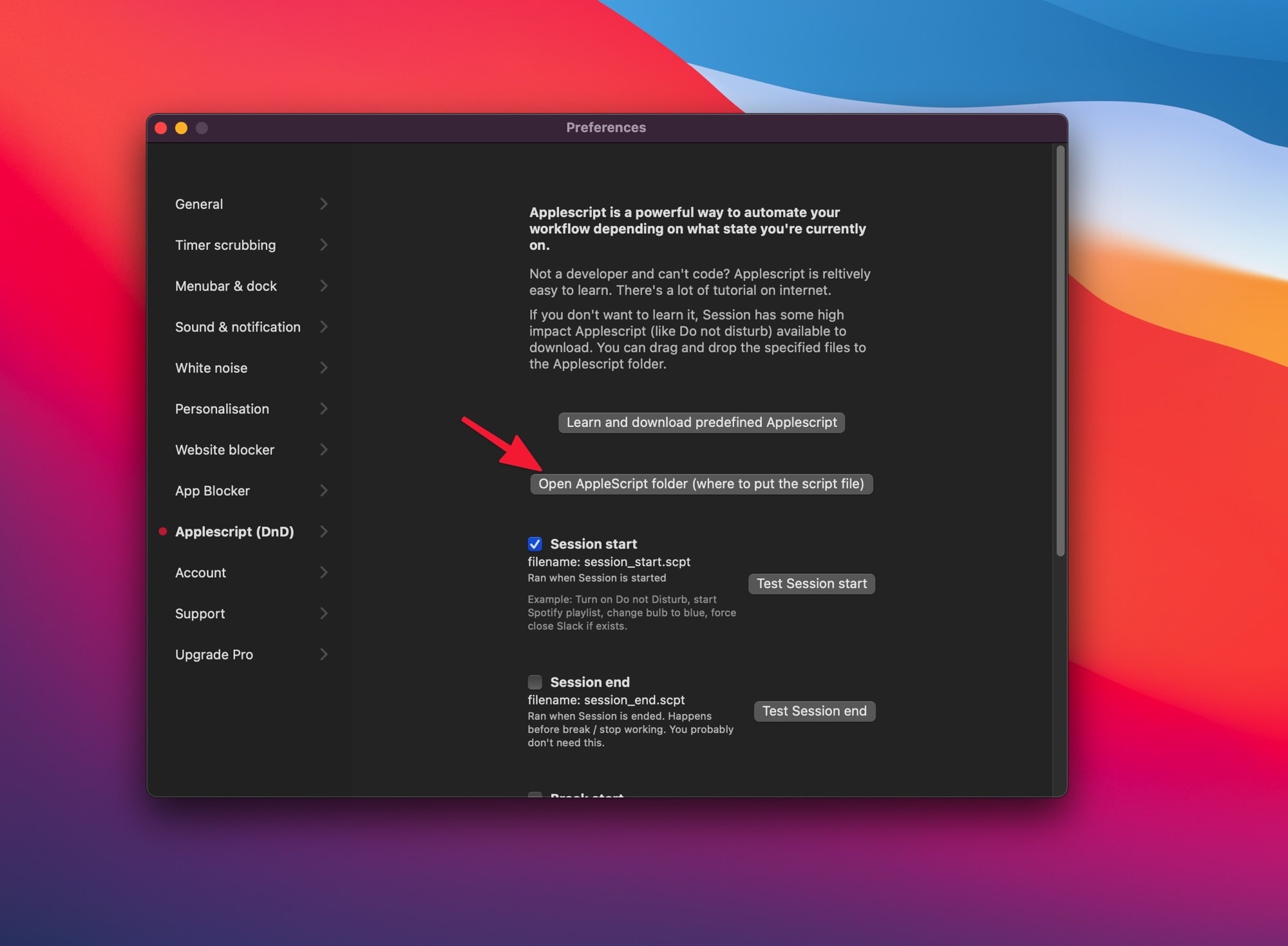Enable the Break start checkbox
The width and height of the screenshot is (1288, 946).
pyautogui.click(x=535, y=797)
